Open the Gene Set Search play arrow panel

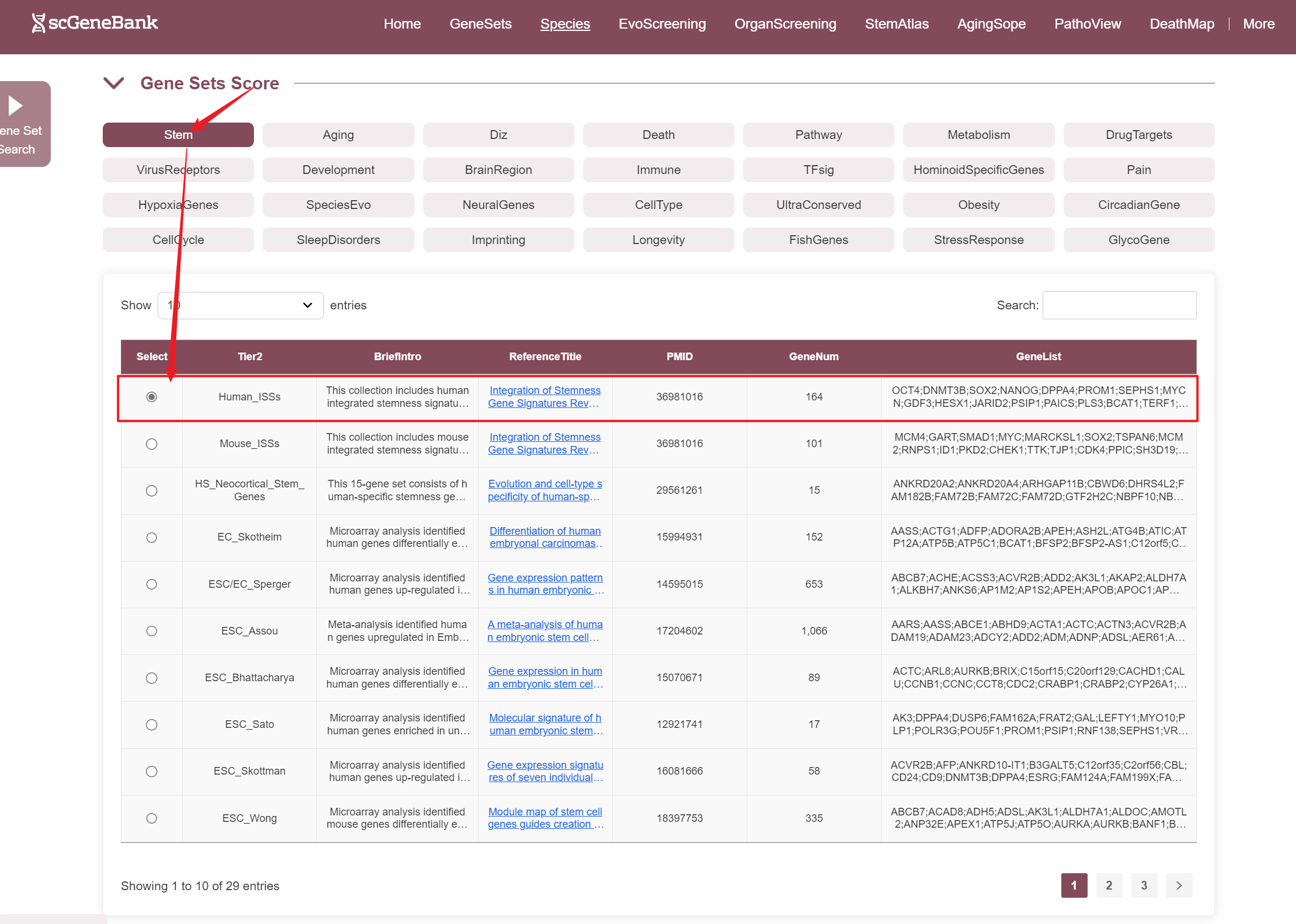(x=16, y=106)
